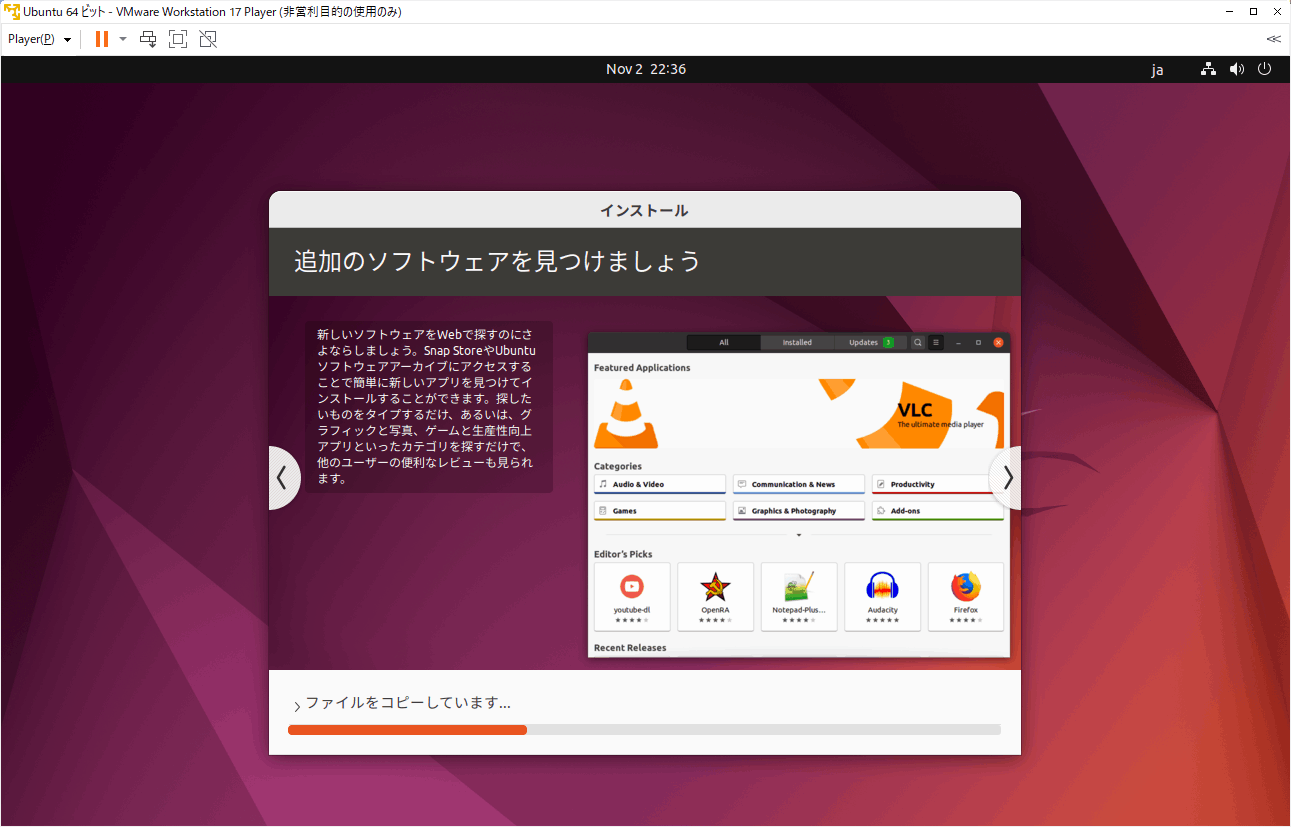Open the ja input language indicator
1291x827 pixels.
pyautogui.click(x=1157, y=70)
